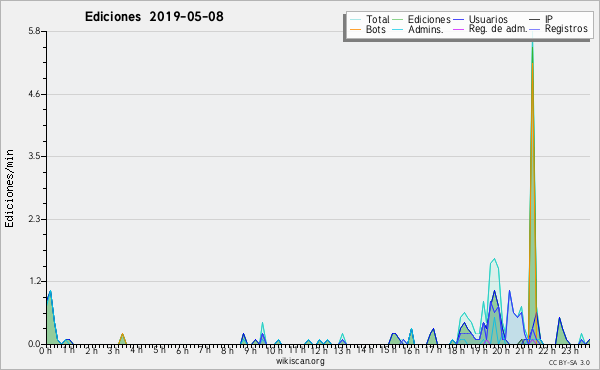Select the 'Usuarios' legend entry
Viewport: 600px width, 370px height.
tap(481, 19)
